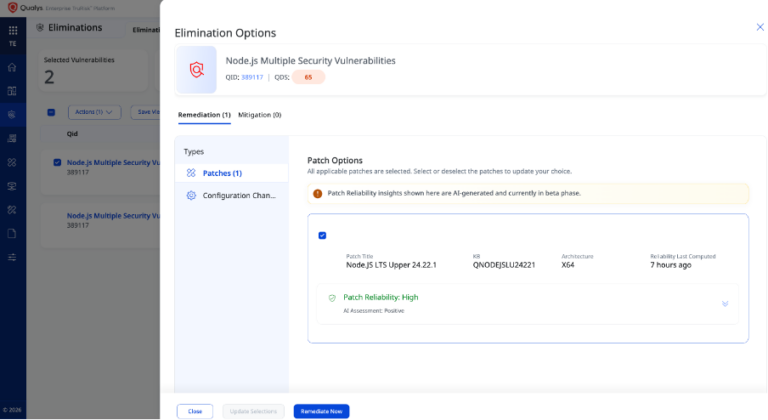
Task: Open the Actions (1) dropdown
Action: (95, 112)
